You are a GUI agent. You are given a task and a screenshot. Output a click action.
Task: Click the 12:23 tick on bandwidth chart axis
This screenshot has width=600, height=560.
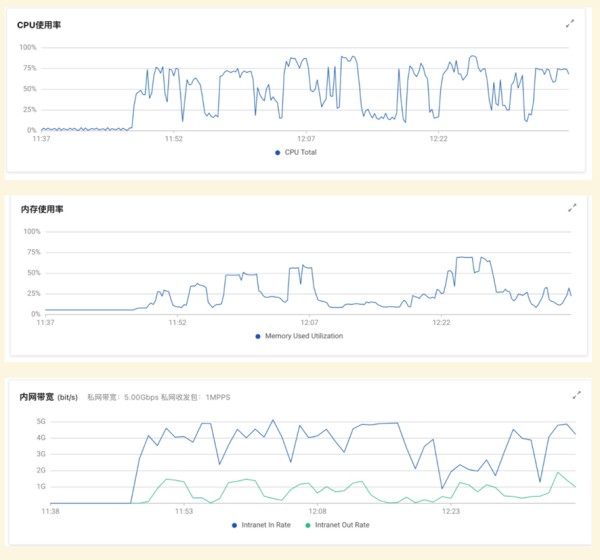451,511
